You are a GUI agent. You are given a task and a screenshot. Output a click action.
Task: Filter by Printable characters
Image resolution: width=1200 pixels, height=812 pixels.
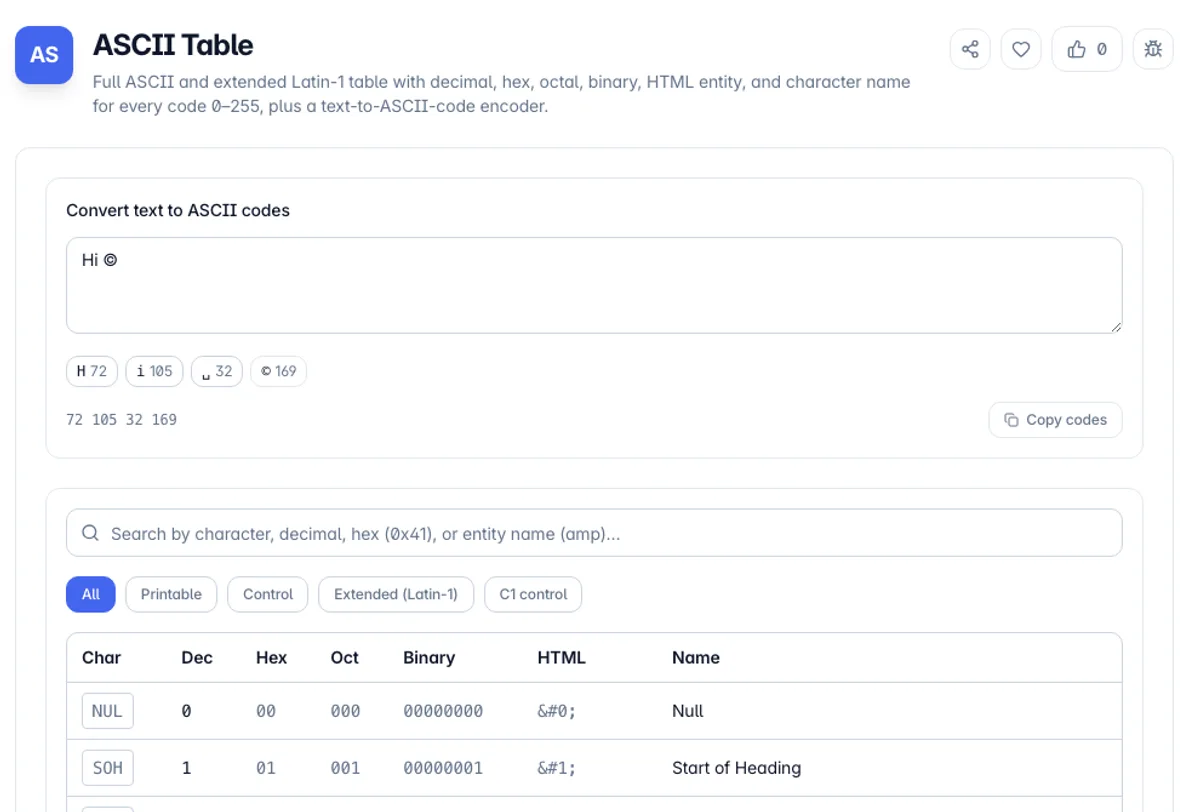coord(171,594)
